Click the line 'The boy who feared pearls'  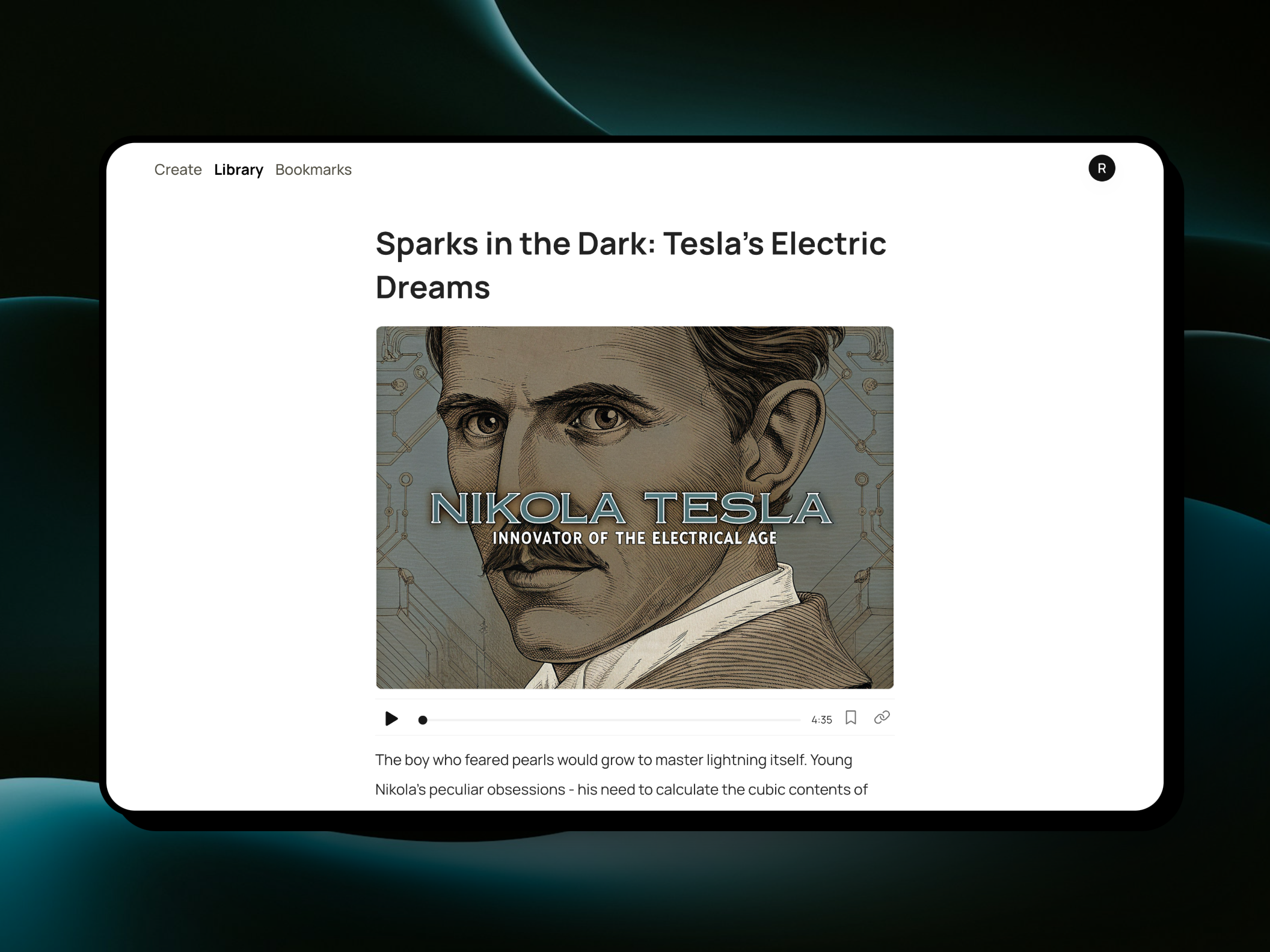613,760
